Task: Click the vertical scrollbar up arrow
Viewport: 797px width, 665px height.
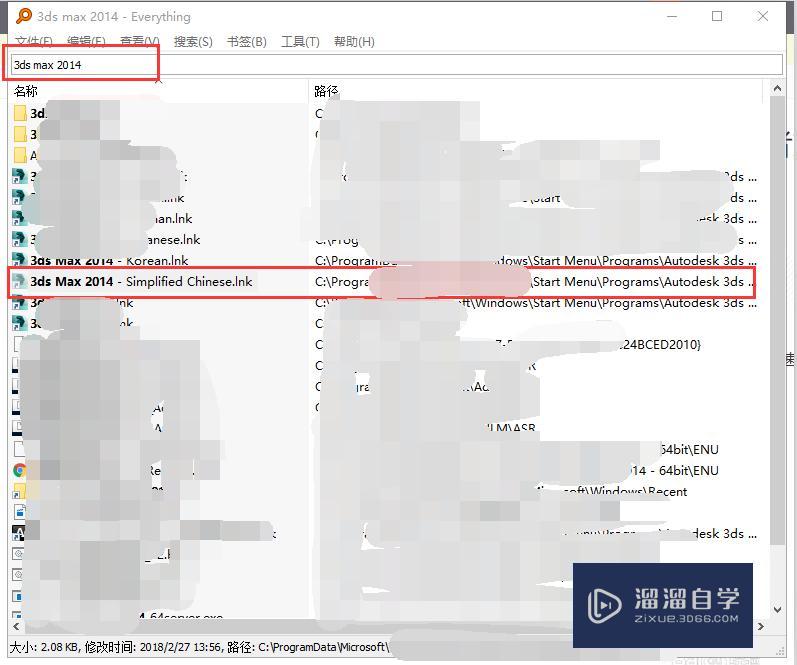Action: pyautogui.click(x=777, y=88)
